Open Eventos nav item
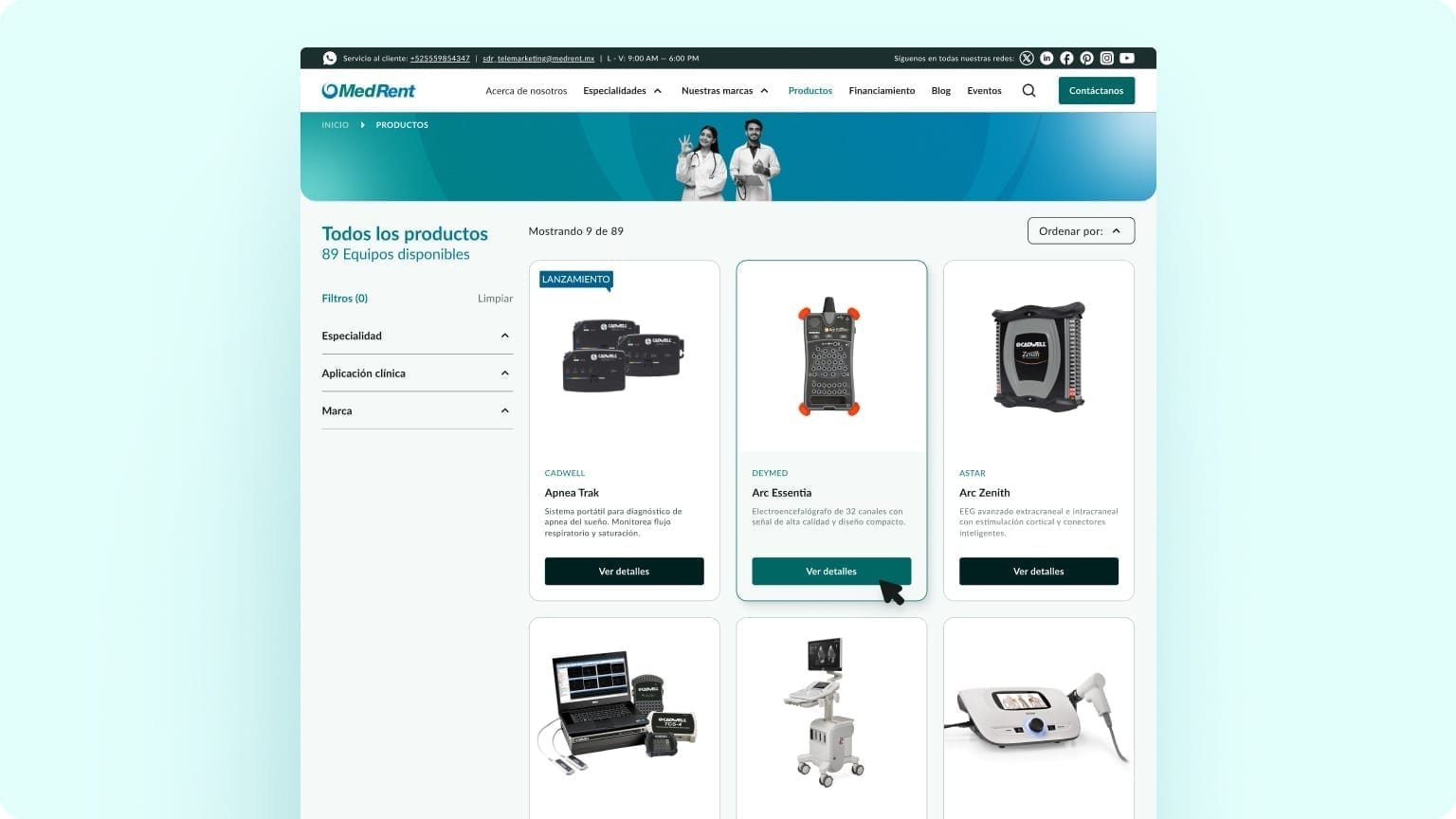The height and width of the screenshot is (819, 1456). click(984, 91)
